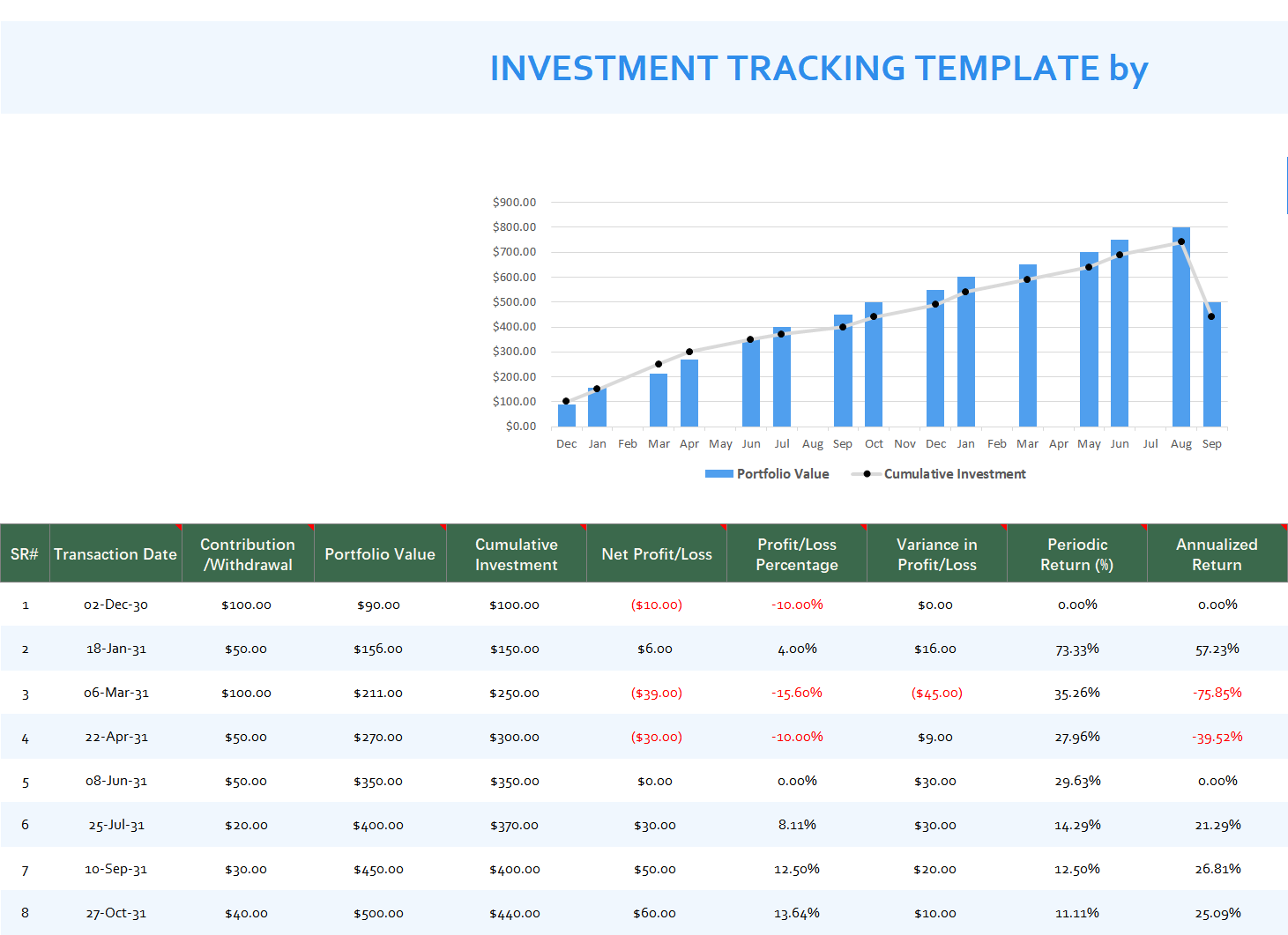Select the Investment Tracking Template title
Screen dimensions: 1288x935
[819, 69]
